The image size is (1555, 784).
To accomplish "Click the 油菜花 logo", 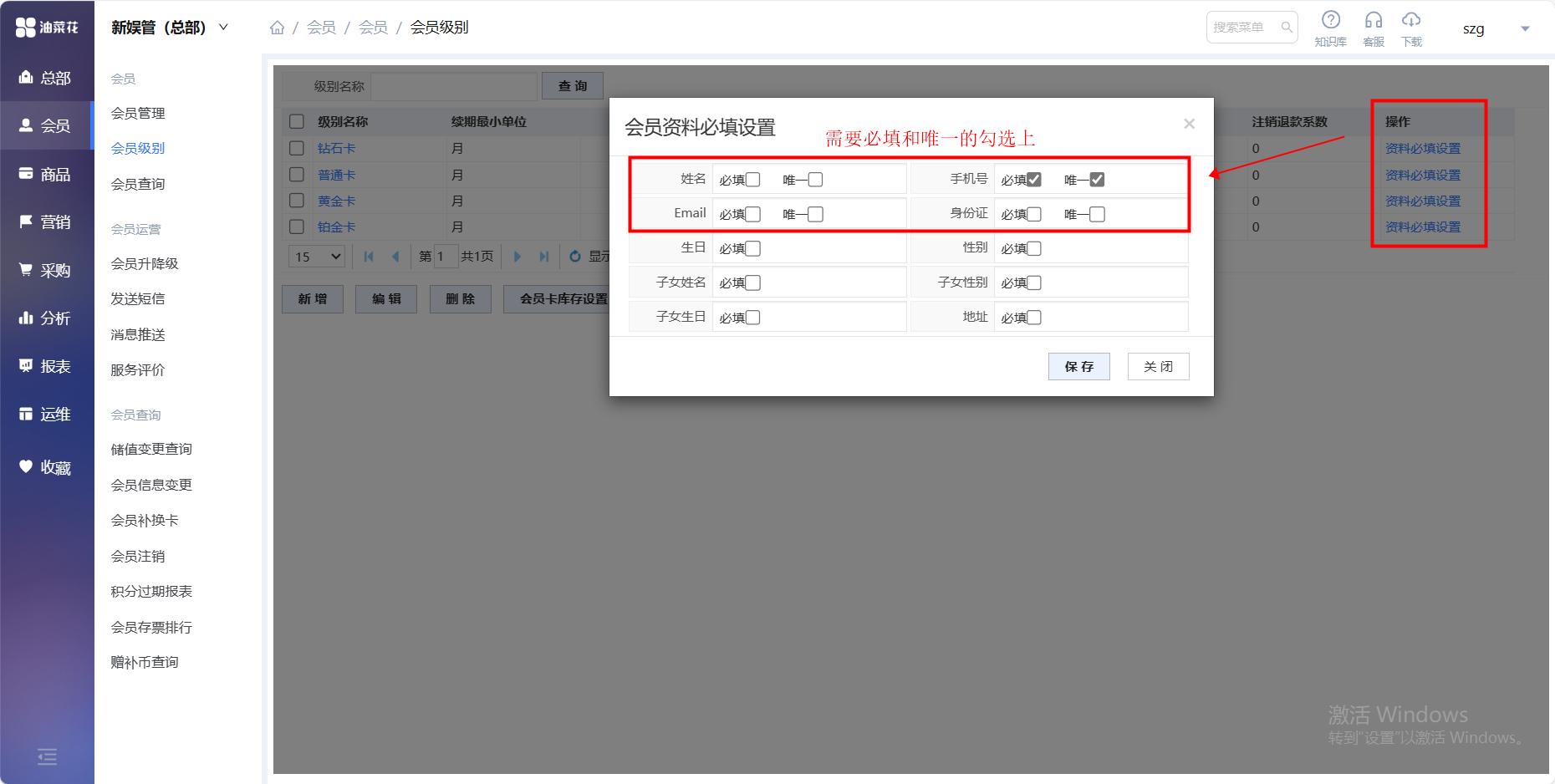I will (47, 28).
